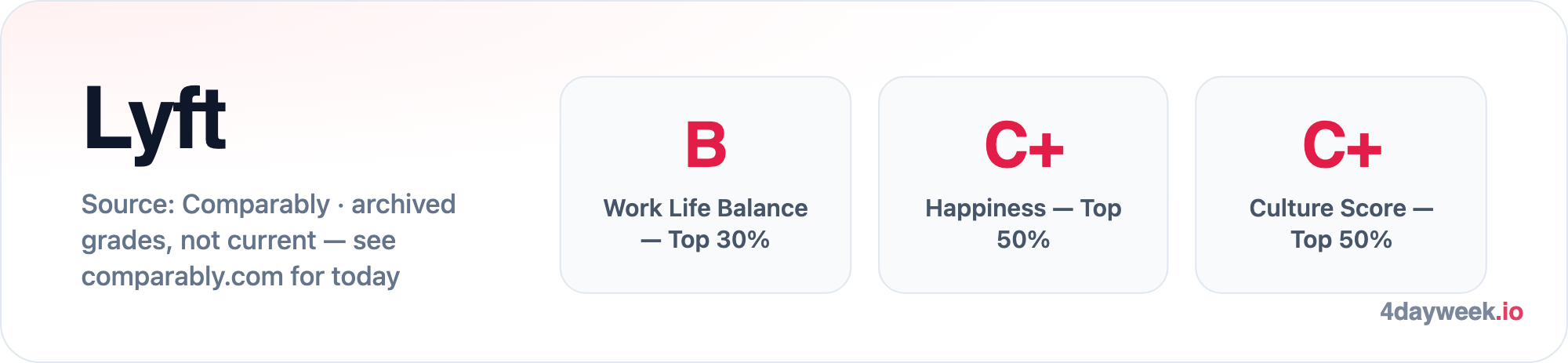Click the Source: Comparably archived line
Image resolution: width=1568 pixels, height=363 pixels.
(268, 204)
